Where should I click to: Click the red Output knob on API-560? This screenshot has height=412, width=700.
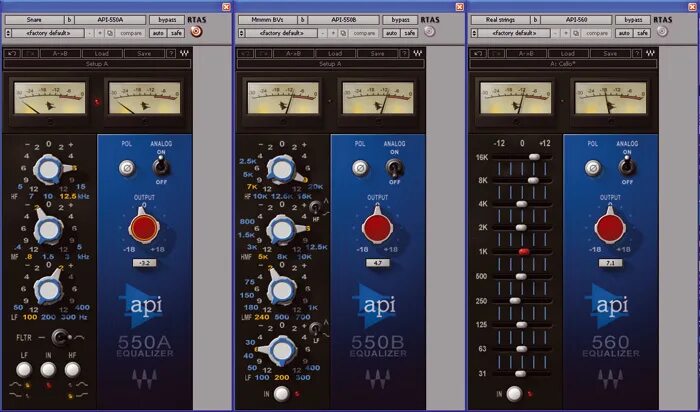pos(610,228)
